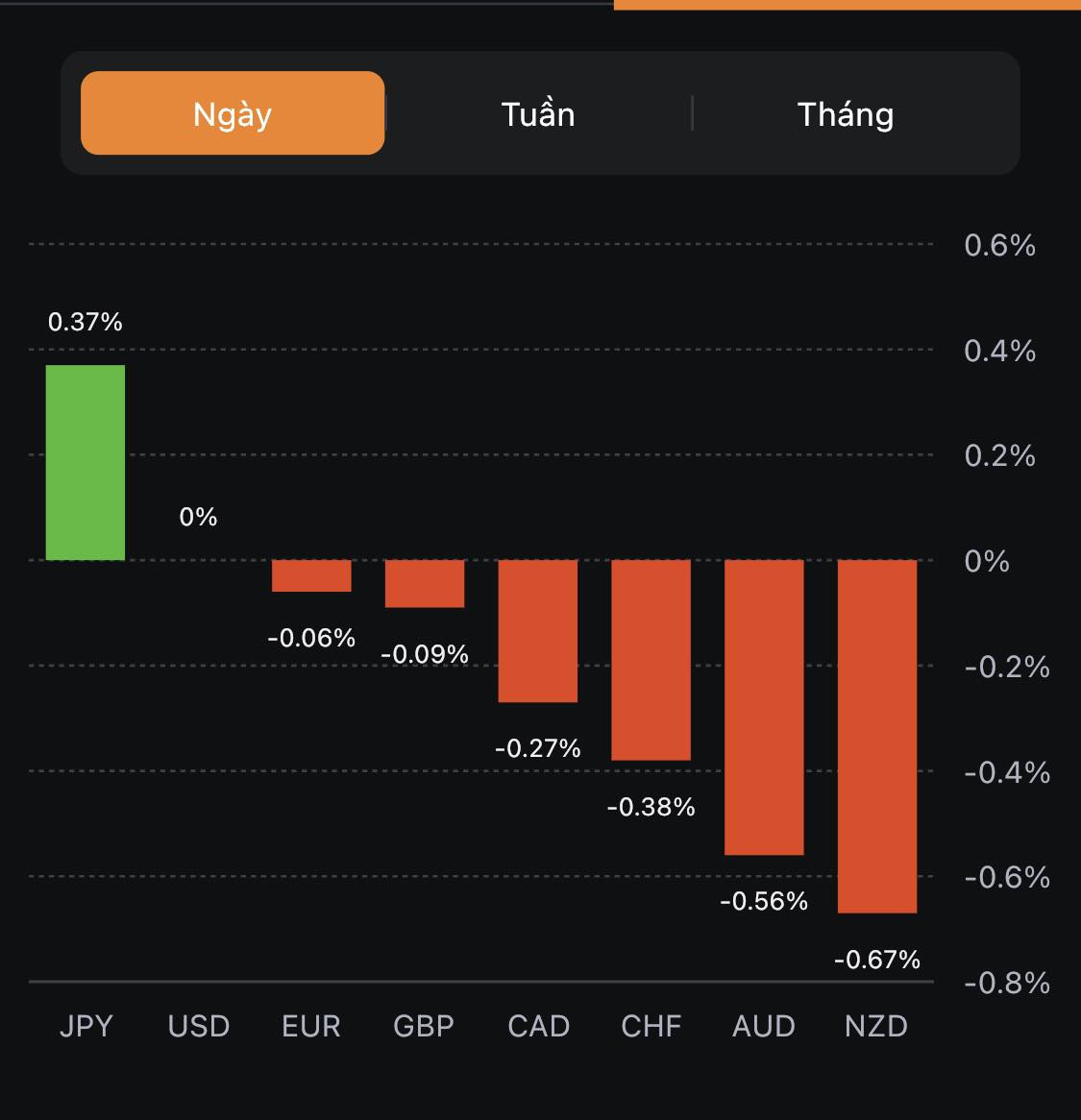Click the USD 0% value label
This screenshot has width=1081, height=1120.
(198, 517)
